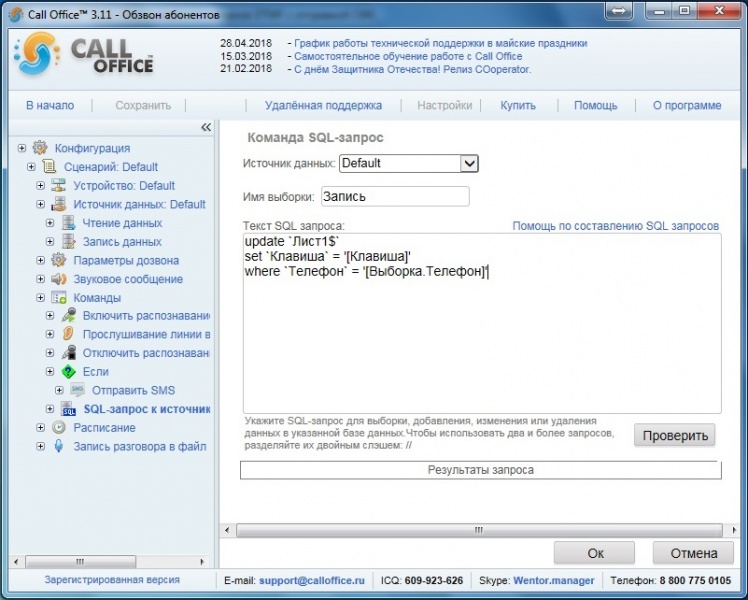Click the Wentor.manager Skype link
Viewport: 748px width, 600px height.
click(x=554, y=580)
